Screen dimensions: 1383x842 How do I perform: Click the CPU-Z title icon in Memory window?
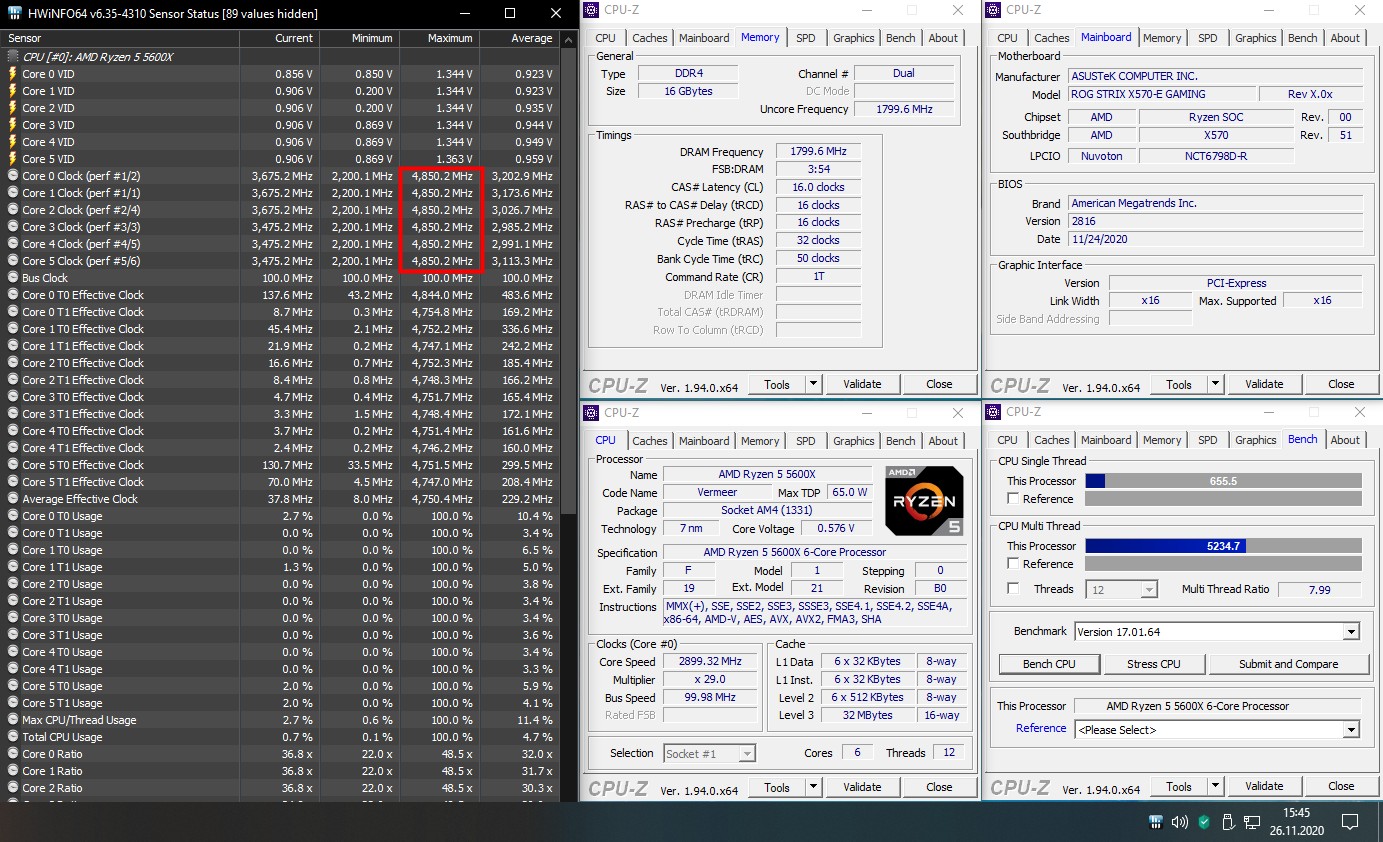pos(592,10)
